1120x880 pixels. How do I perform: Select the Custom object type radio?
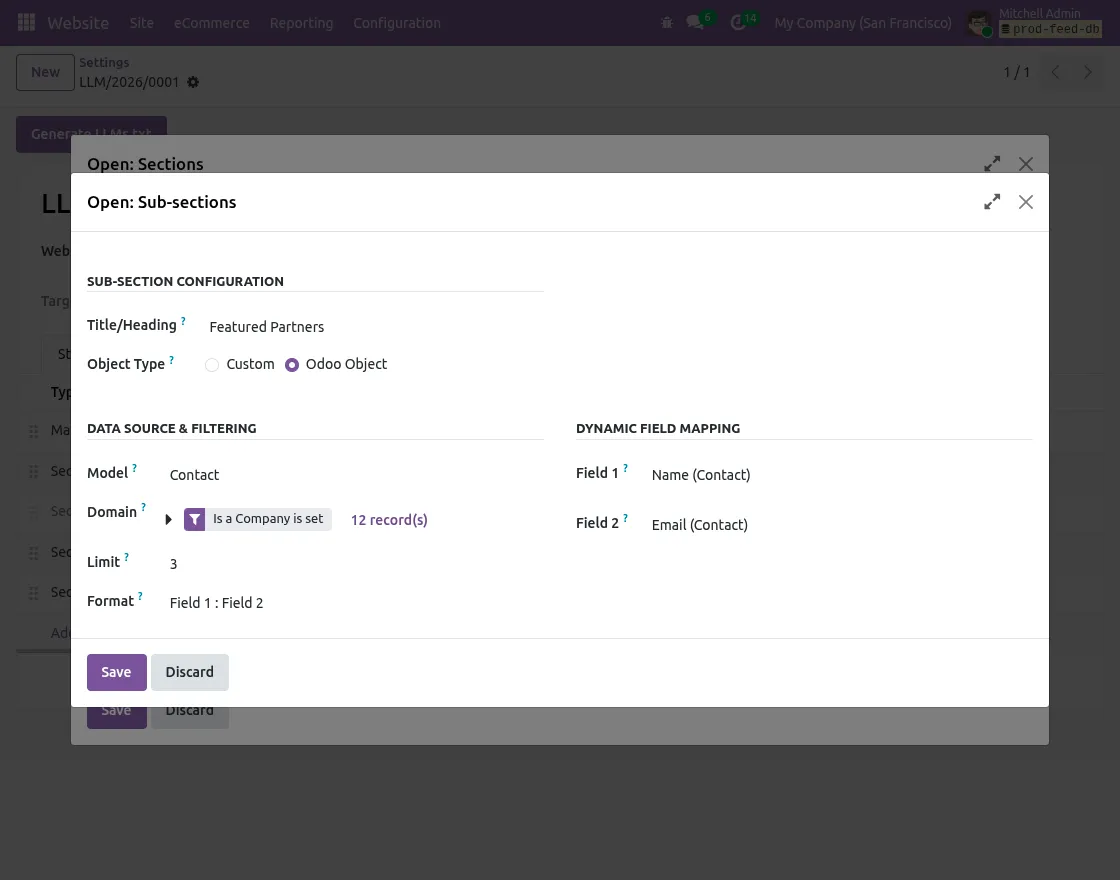(211, 365)
